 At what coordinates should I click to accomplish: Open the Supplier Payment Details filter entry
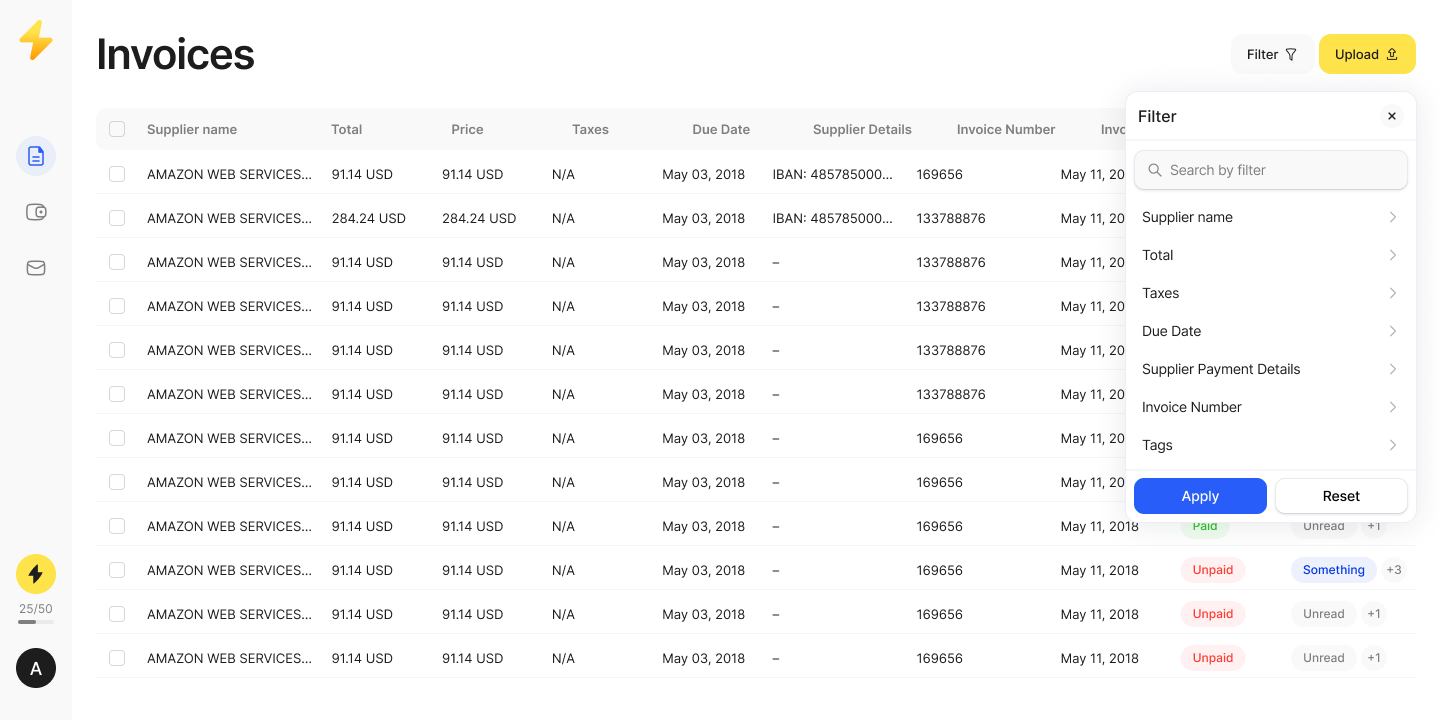click(x=1270, y=369)
